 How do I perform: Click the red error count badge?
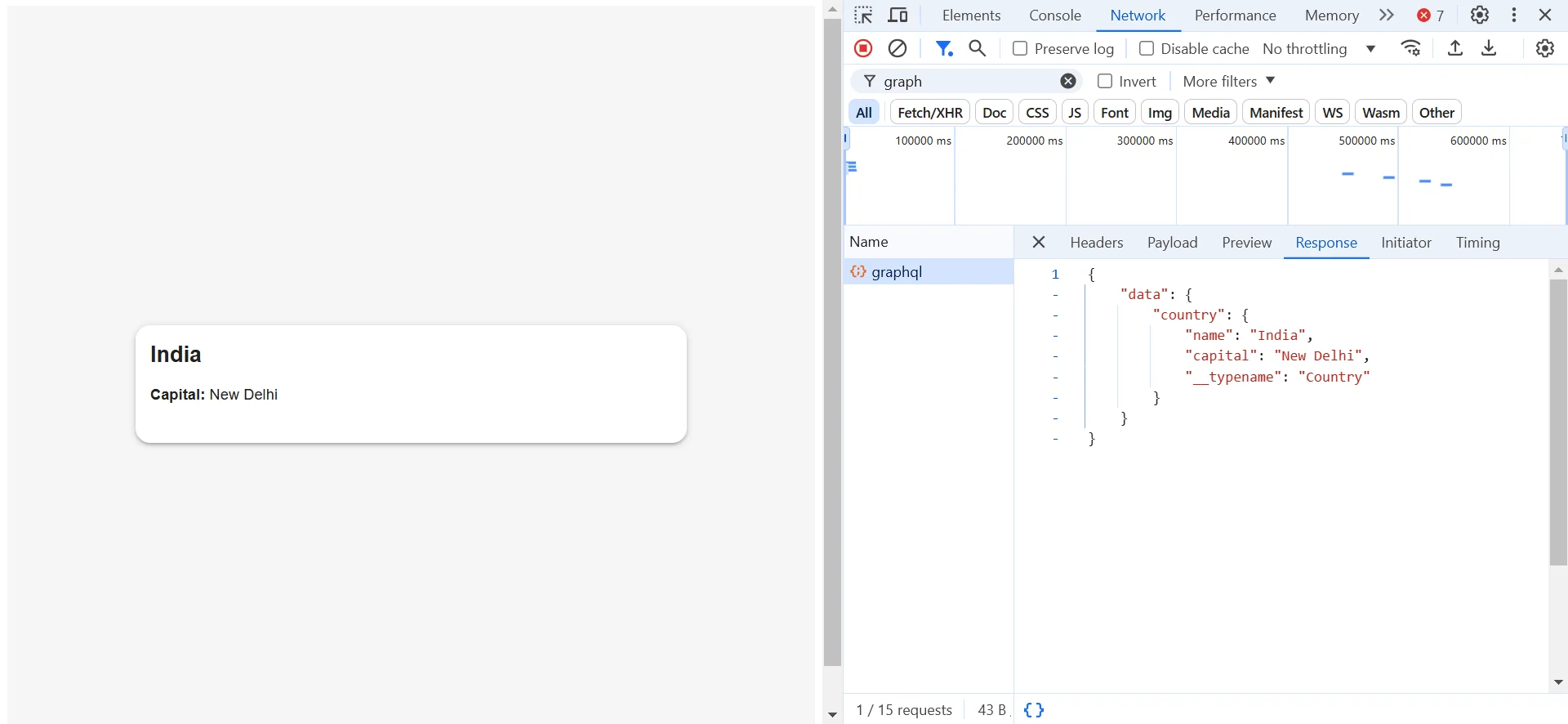point(1430,16)
